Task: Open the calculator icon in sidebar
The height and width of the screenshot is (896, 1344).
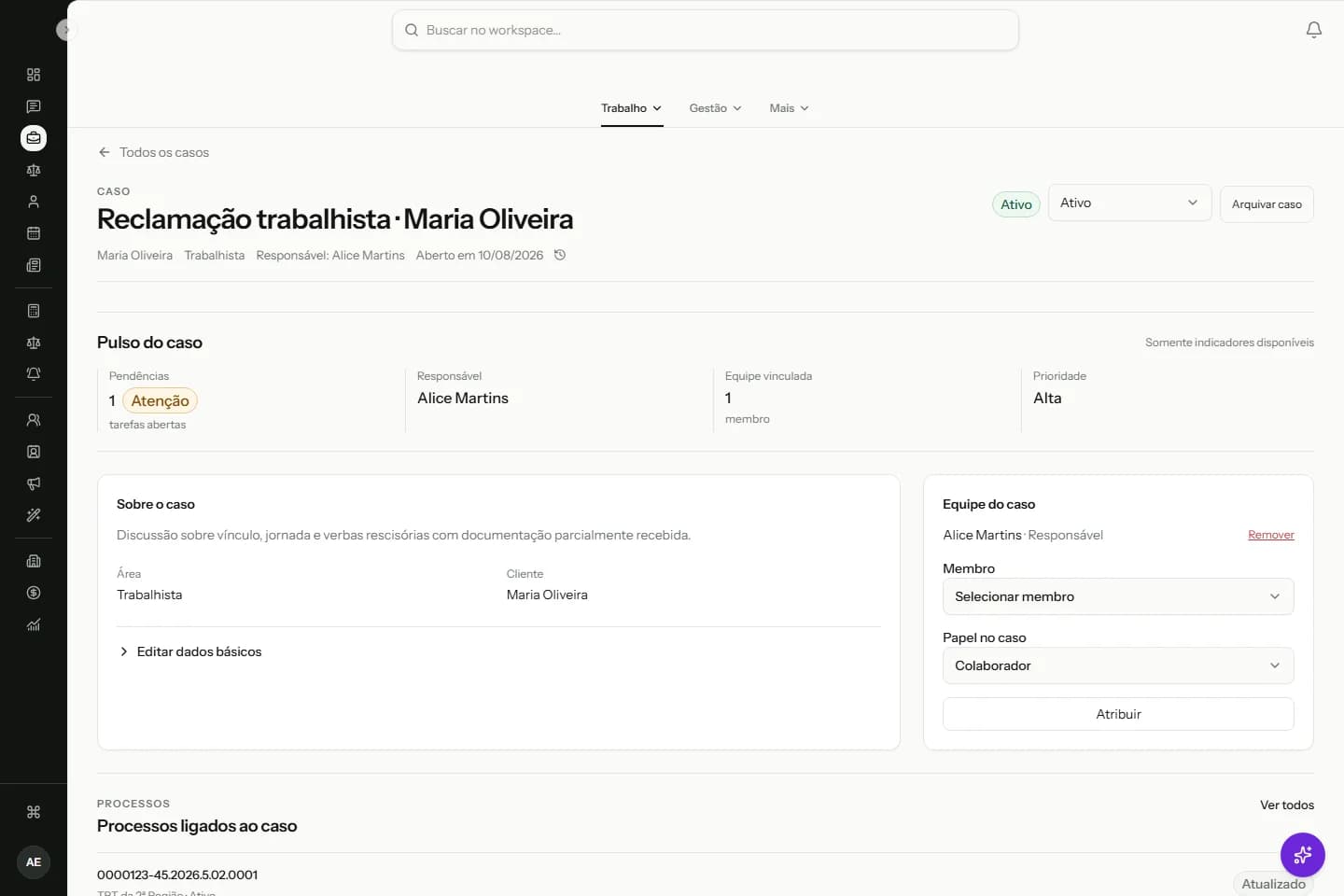Action: (x=34, y=311)
